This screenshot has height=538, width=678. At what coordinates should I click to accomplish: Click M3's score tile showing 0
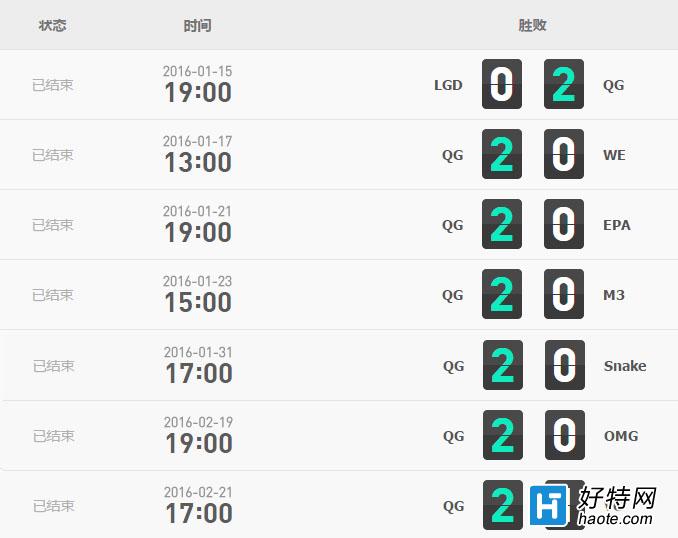pos(564,295)
